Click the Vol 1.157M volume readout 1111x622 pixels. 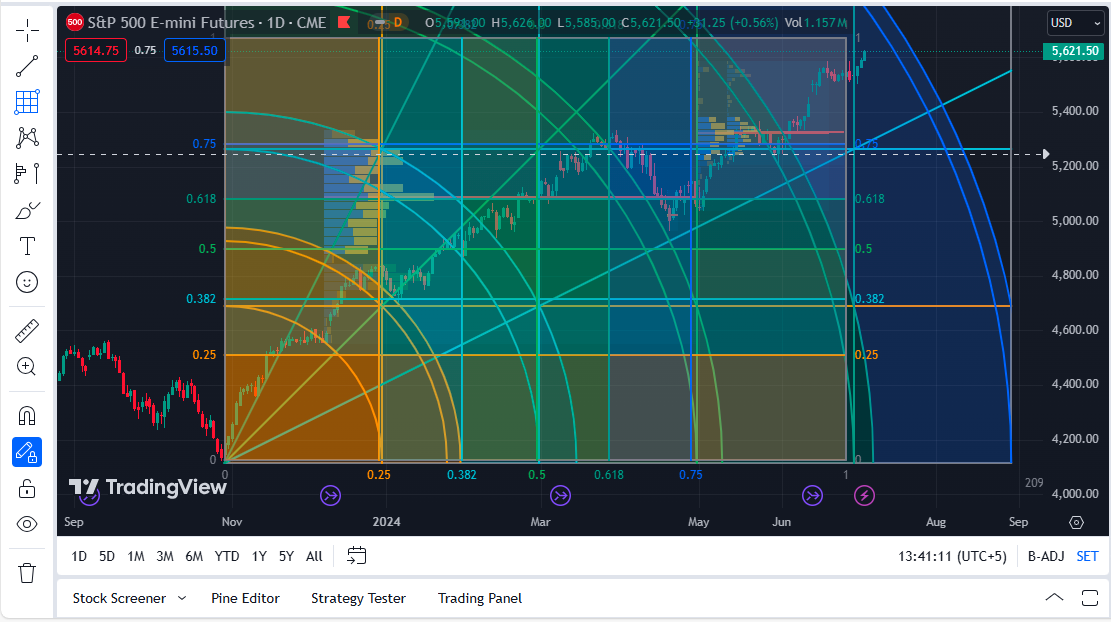[816, 23]
